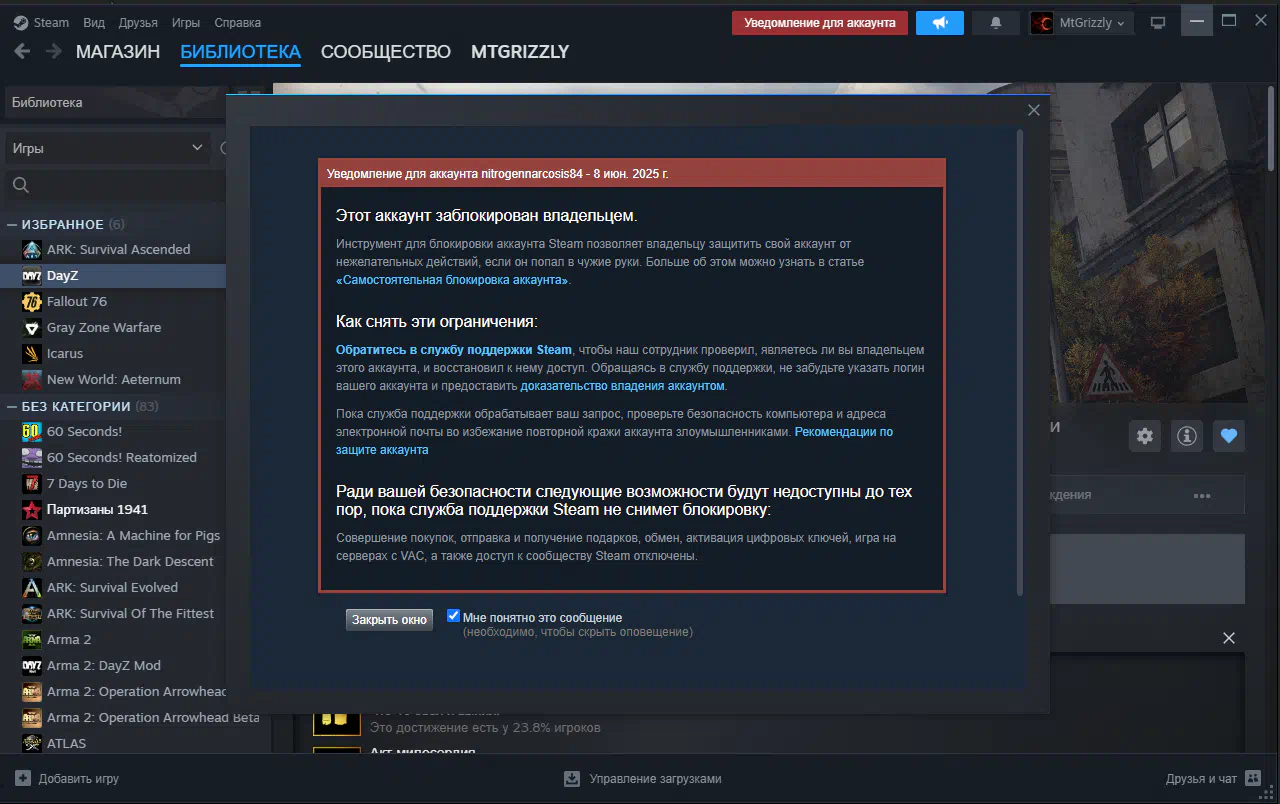Click the Big Picture monitor icon
Viewport: 1280px width, 804px height.
[1158, 22]
